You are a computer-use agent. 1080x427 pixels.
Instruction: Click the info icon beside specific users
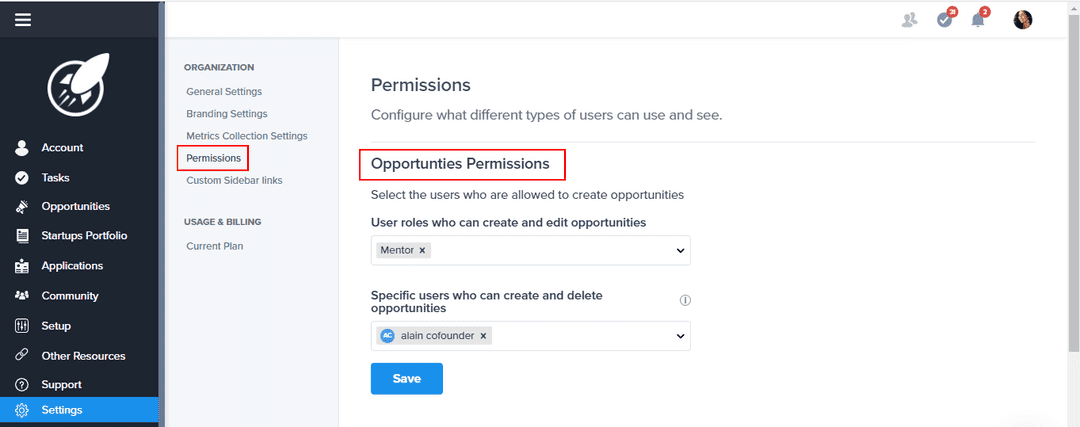tap(685, 300)
